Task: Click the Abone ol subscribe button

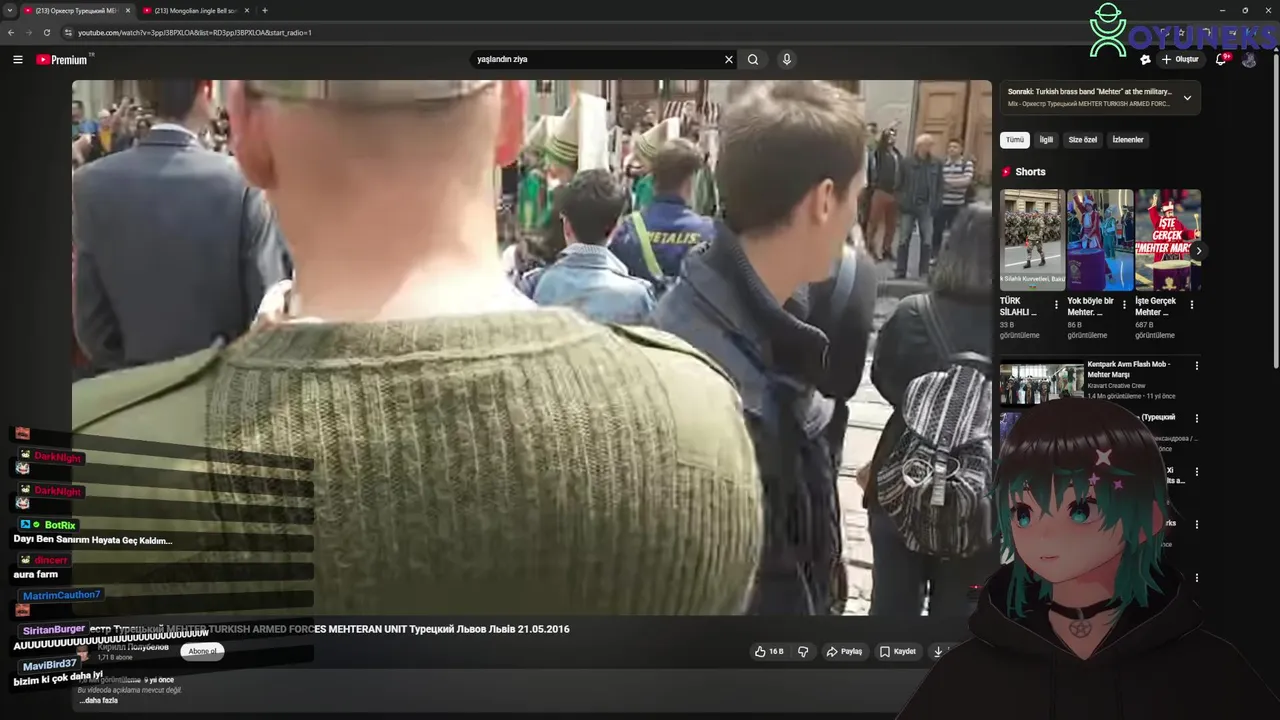Action: [x=202, y=651]
